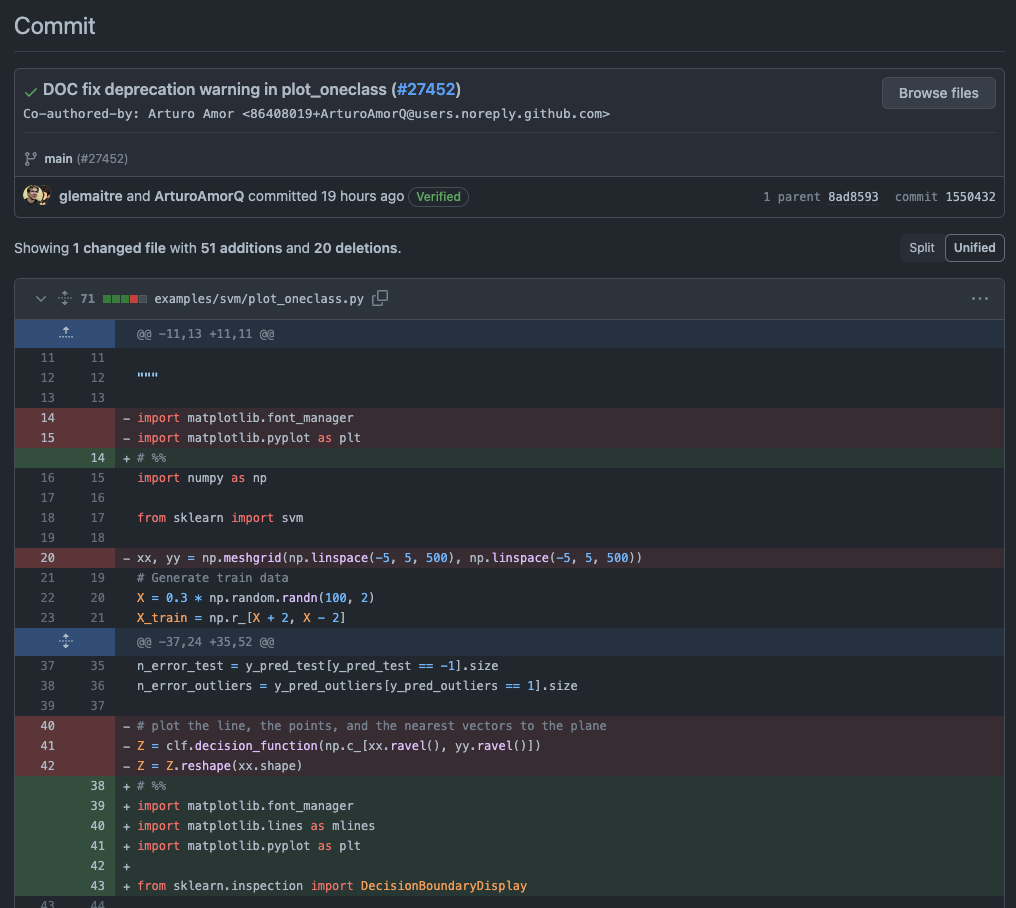Click the diffstat colored blocks next to 71

click(x=127, y=297)
